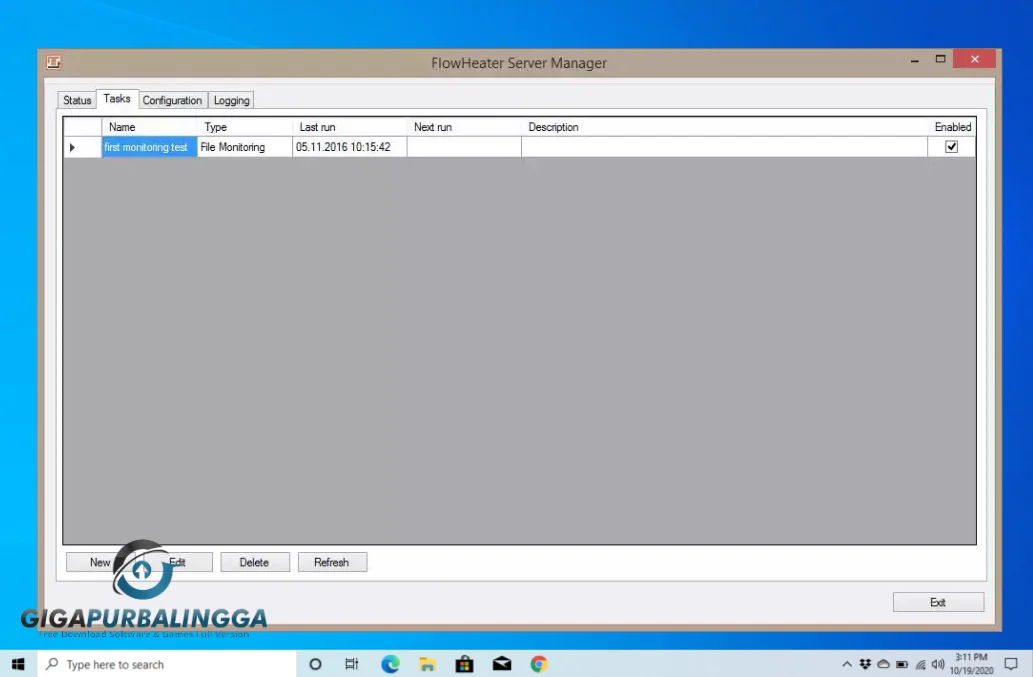Launch Microsoft Edge from the taskbar
Image resolution: width=1033 pixels, height=677 pixels.
[x=390, y=664]
